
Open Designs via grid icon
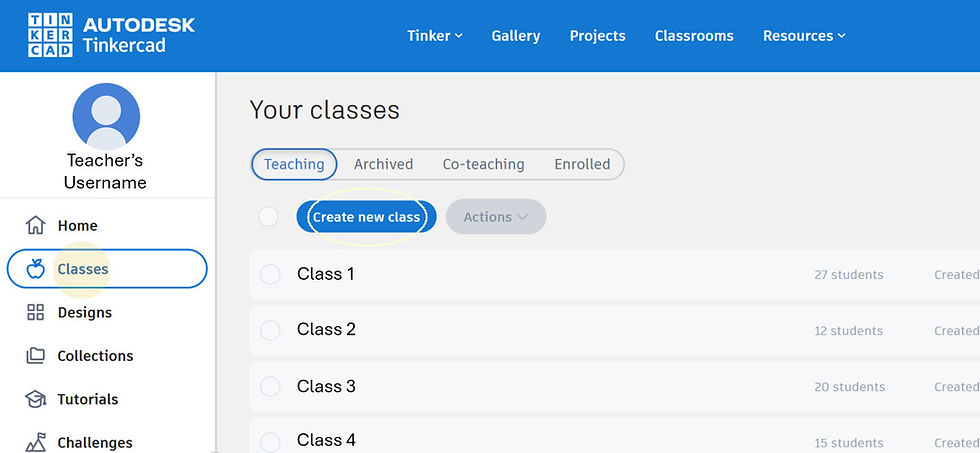click(36, 312)
